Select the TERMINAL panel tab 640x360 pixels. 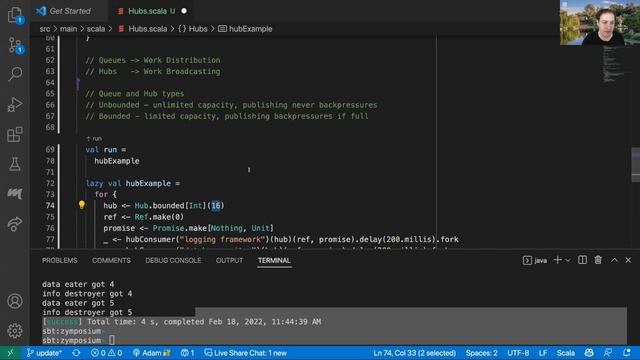(x=274, y=260)
